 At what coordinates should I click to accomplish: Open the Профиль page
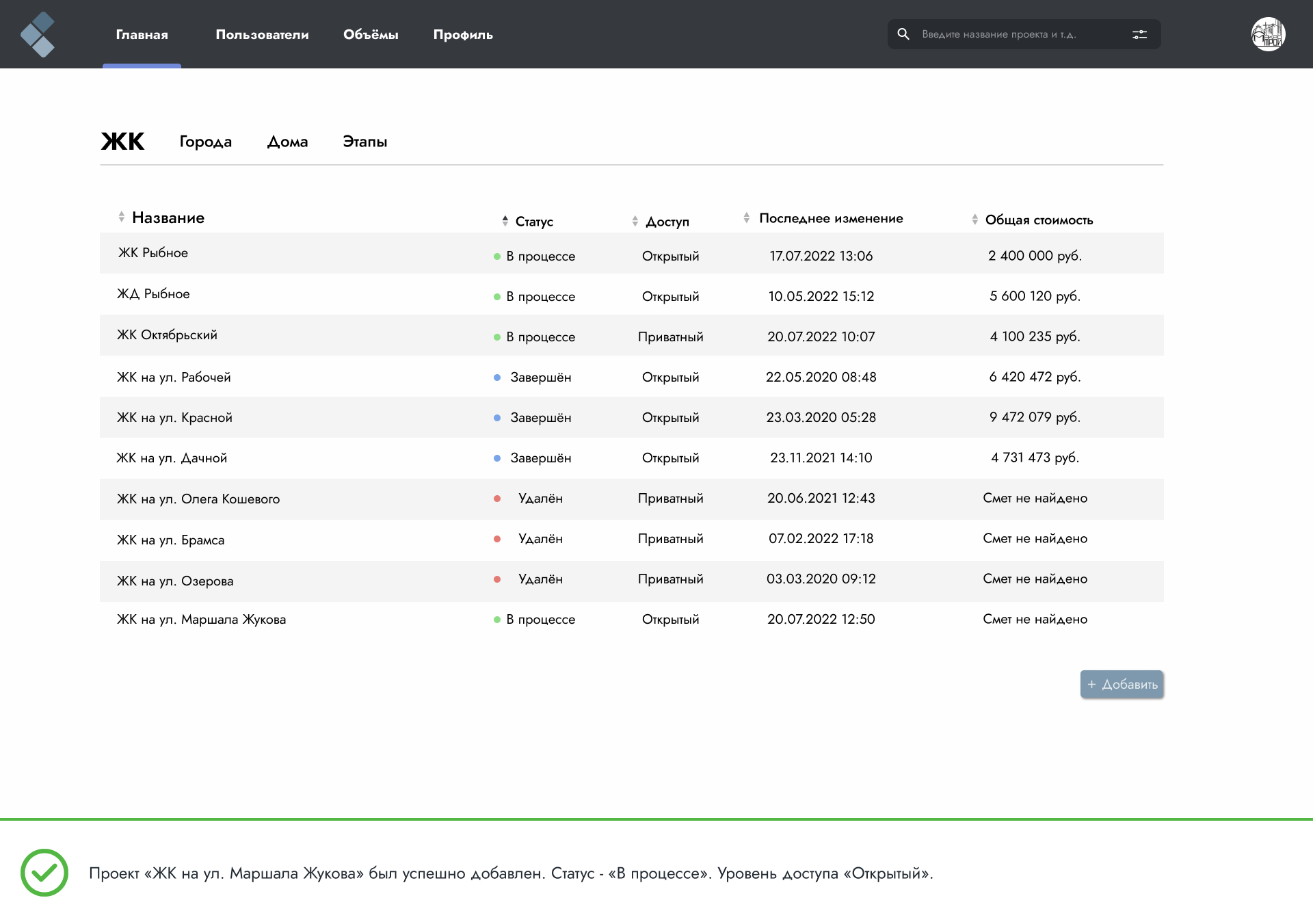coord(463,34)
